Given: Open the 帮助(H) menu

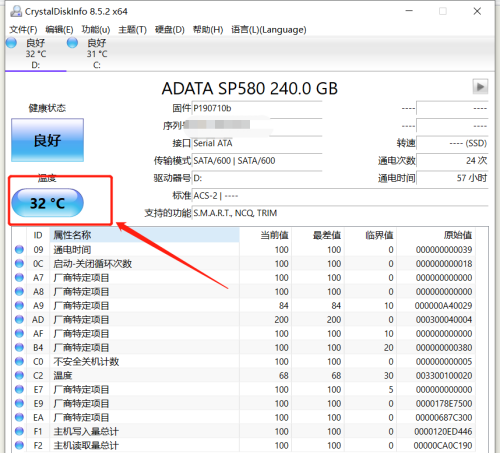Looking at the screenshot, I should [x=208, y=30].
